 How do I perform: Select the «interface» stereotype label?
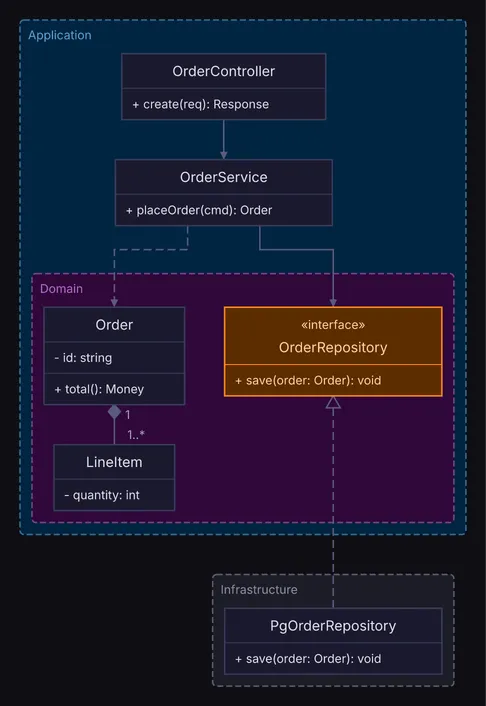tap(333, 325)
